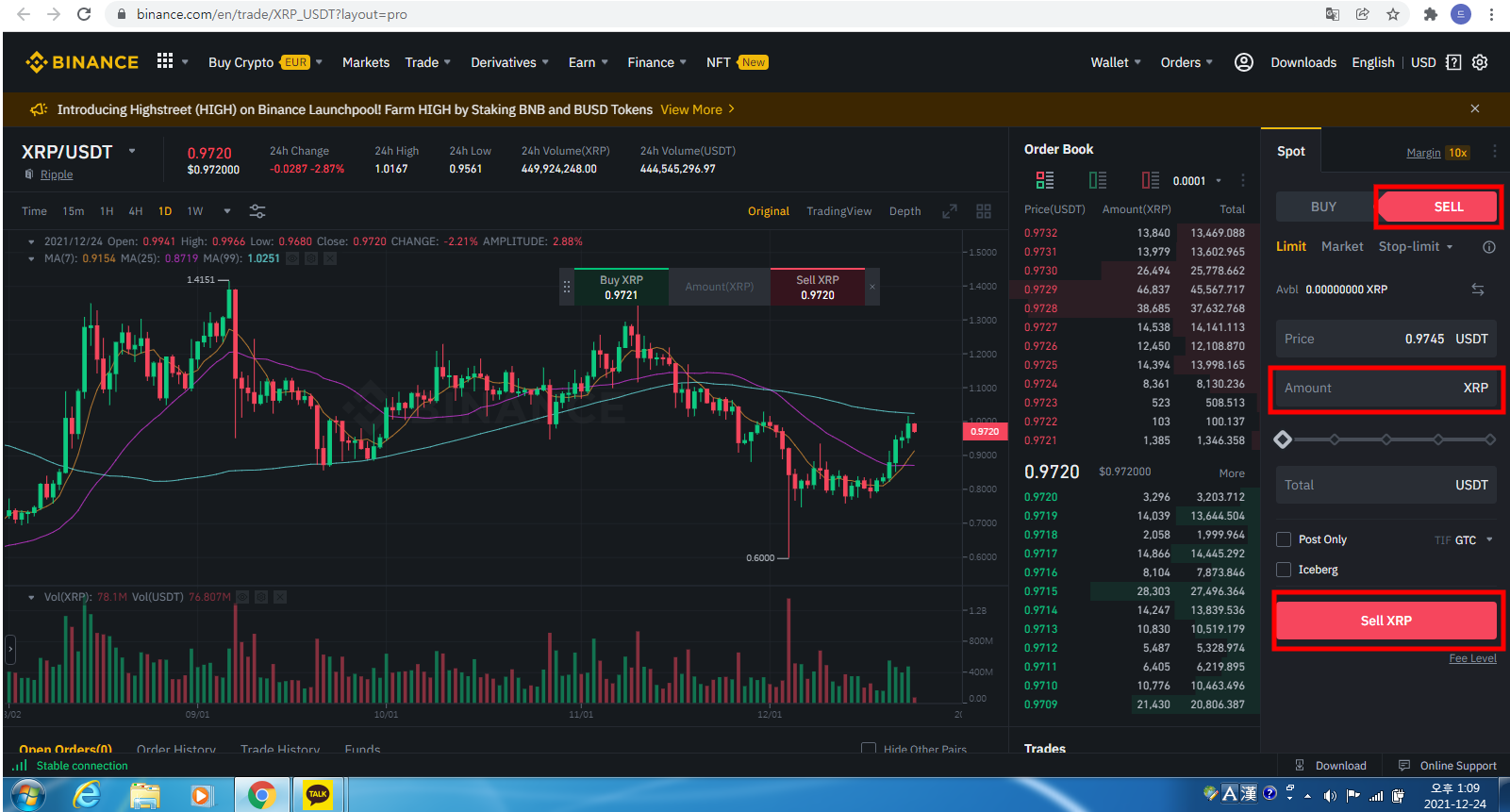Click the floating widget drag handle
The height and width of the screenshot is (812, 1510).
(567, 287)
